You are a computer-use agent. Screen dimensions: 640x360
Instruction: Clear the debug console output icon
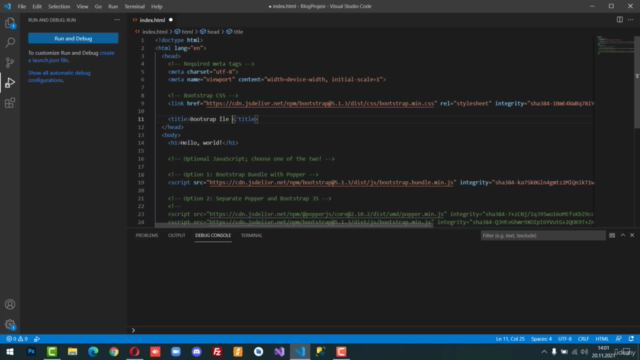click(x=612, y=236)
